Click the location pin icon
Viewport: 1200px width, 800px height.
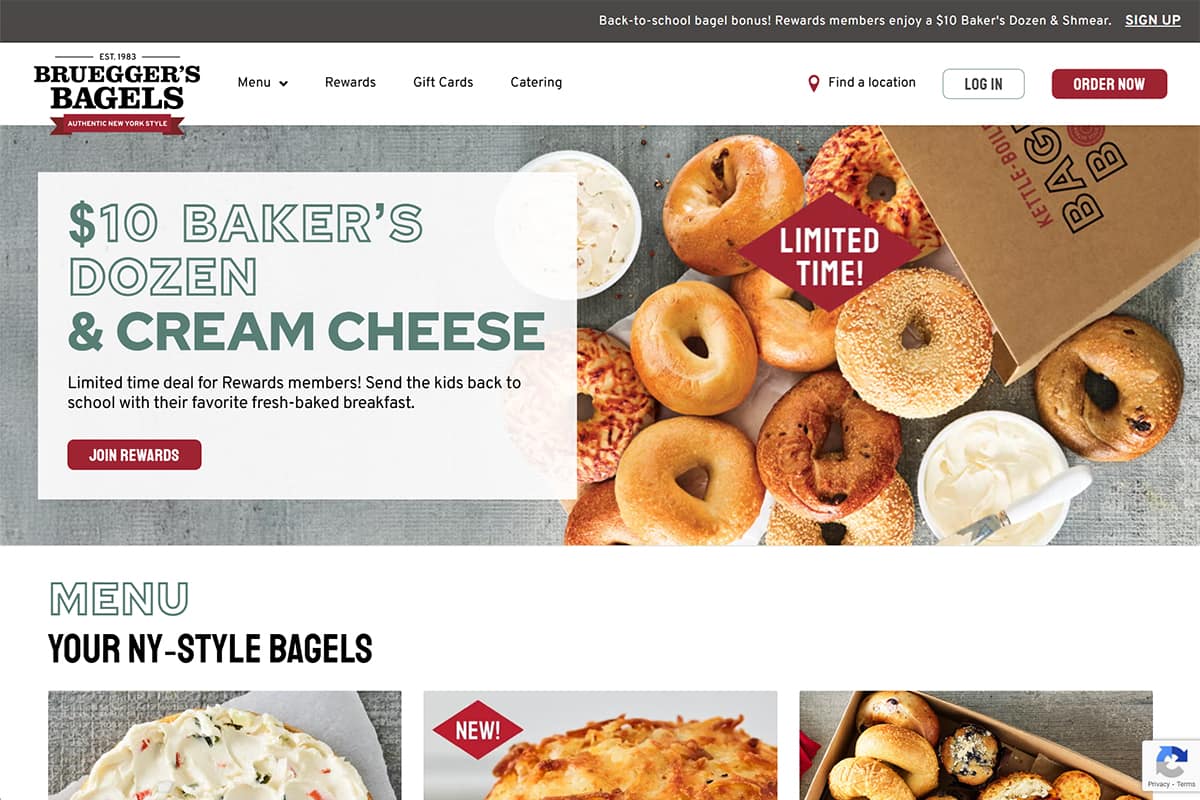814,83
